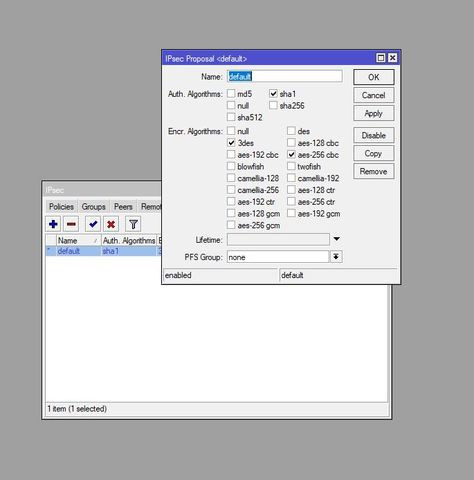The image size is (474, 480).
Task: Check camellia-128 encryption
Action: pyautogui.click(x=231, y=178)
